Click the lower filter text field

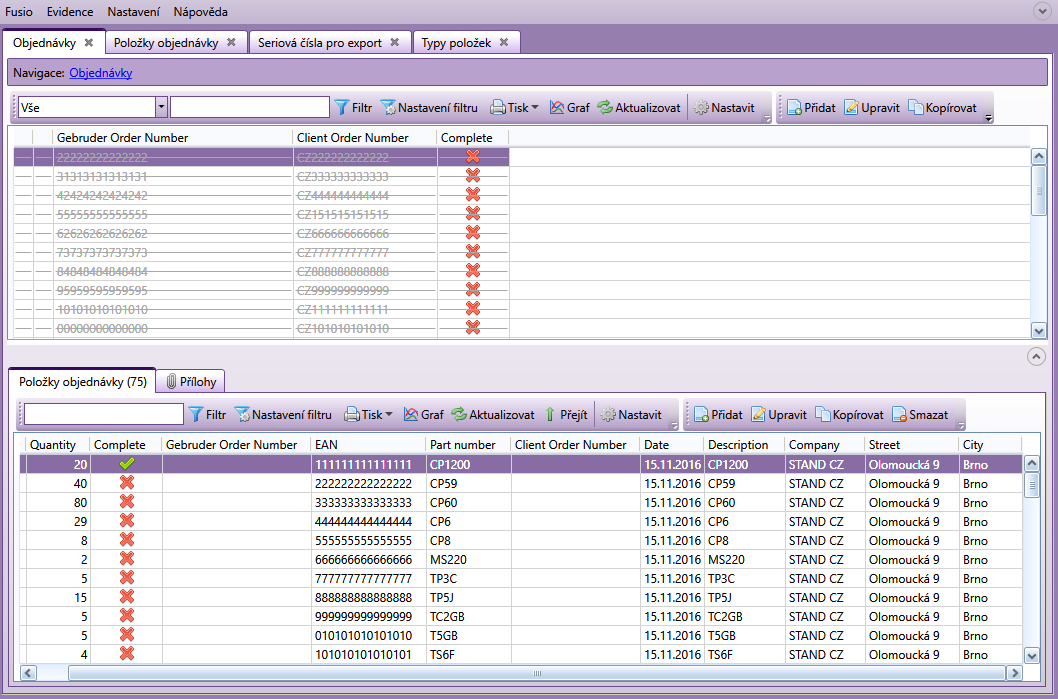(104, 414)
